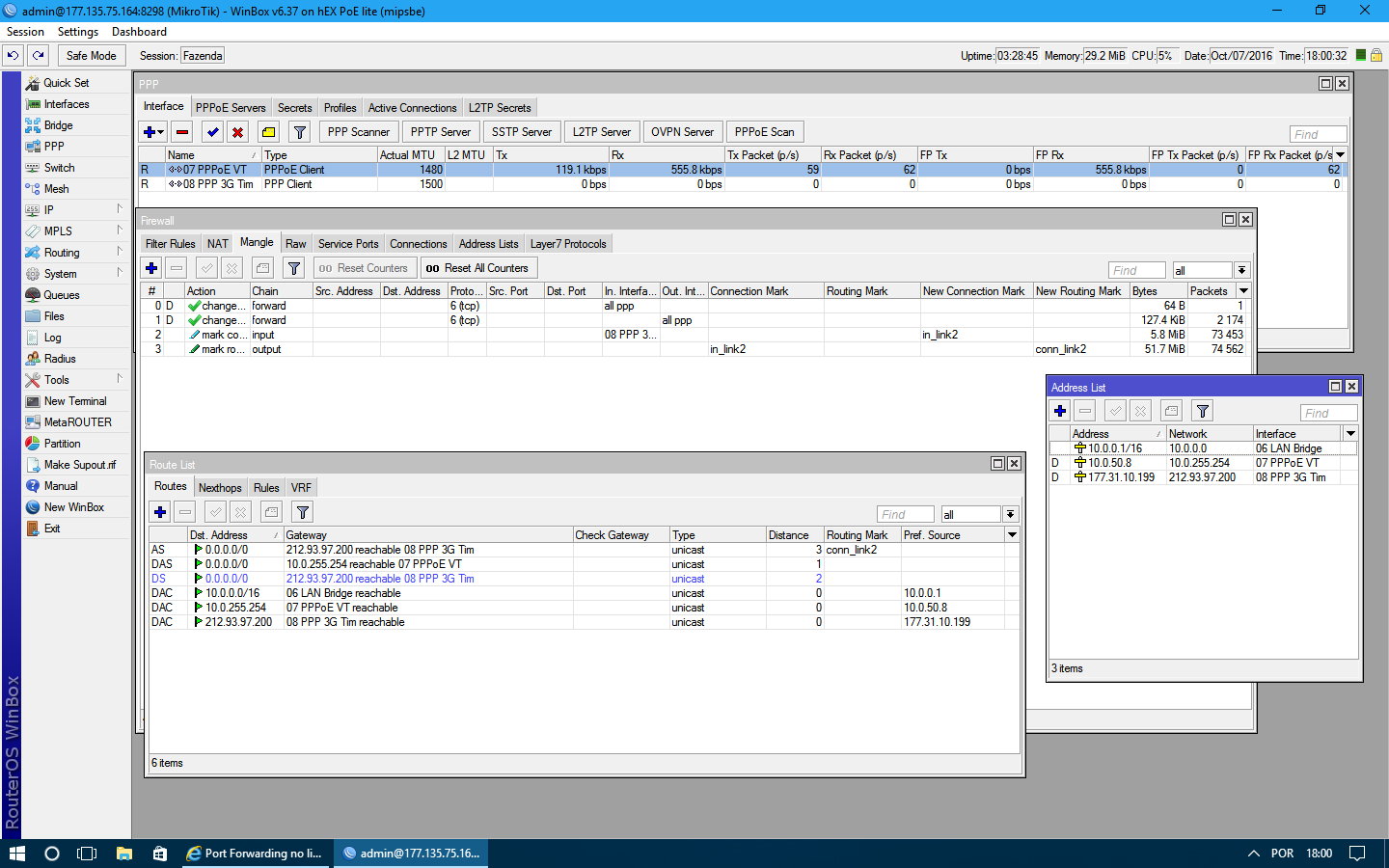Screen dimensions: 1389x868
Task: Click the filter funnel in PPP toolbar
Action: pos(300,132)
